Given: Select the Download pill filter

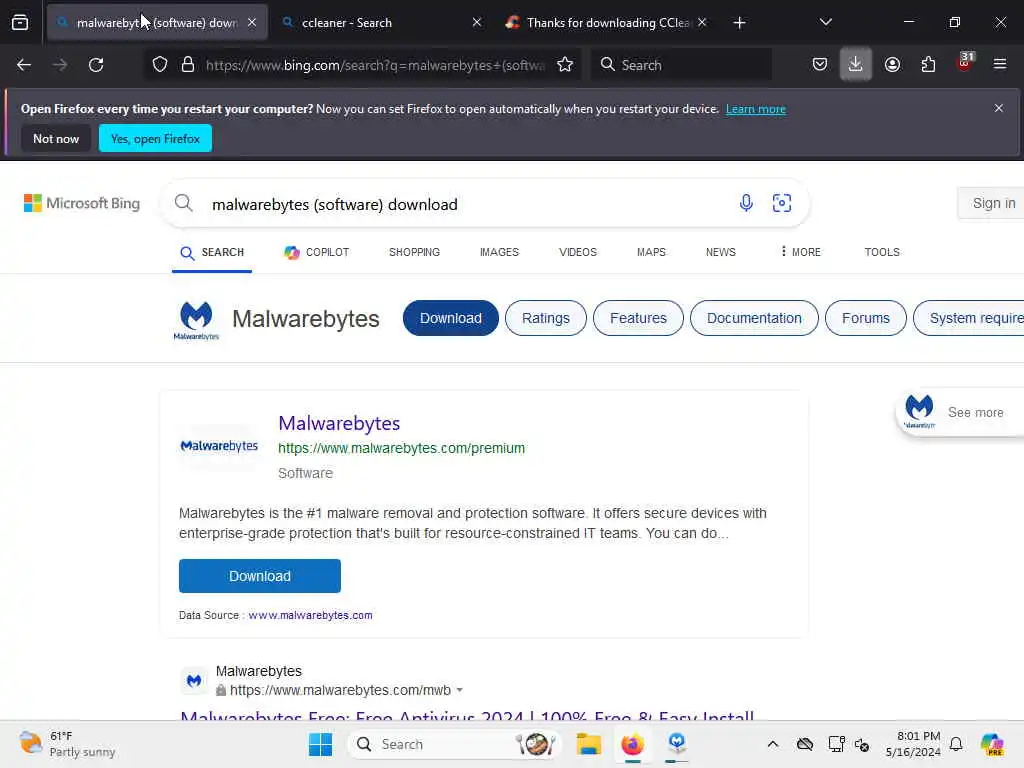Looking at the screenshot, I should (451, 318).
